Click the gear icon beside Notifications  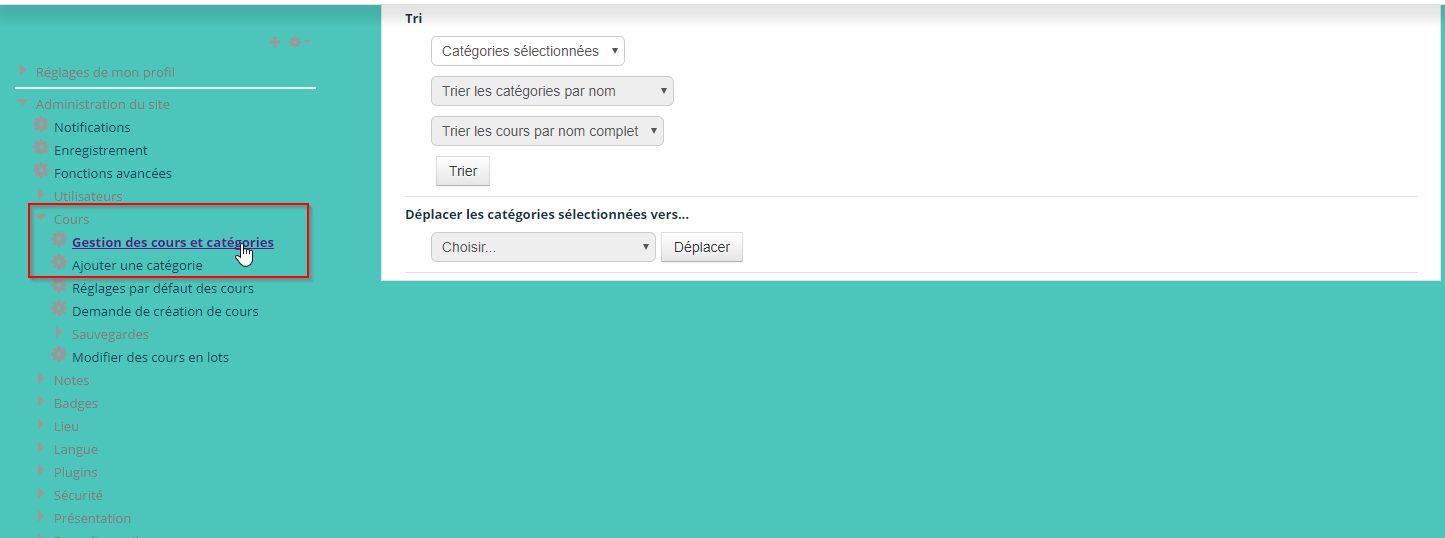(x=41, y=126)
